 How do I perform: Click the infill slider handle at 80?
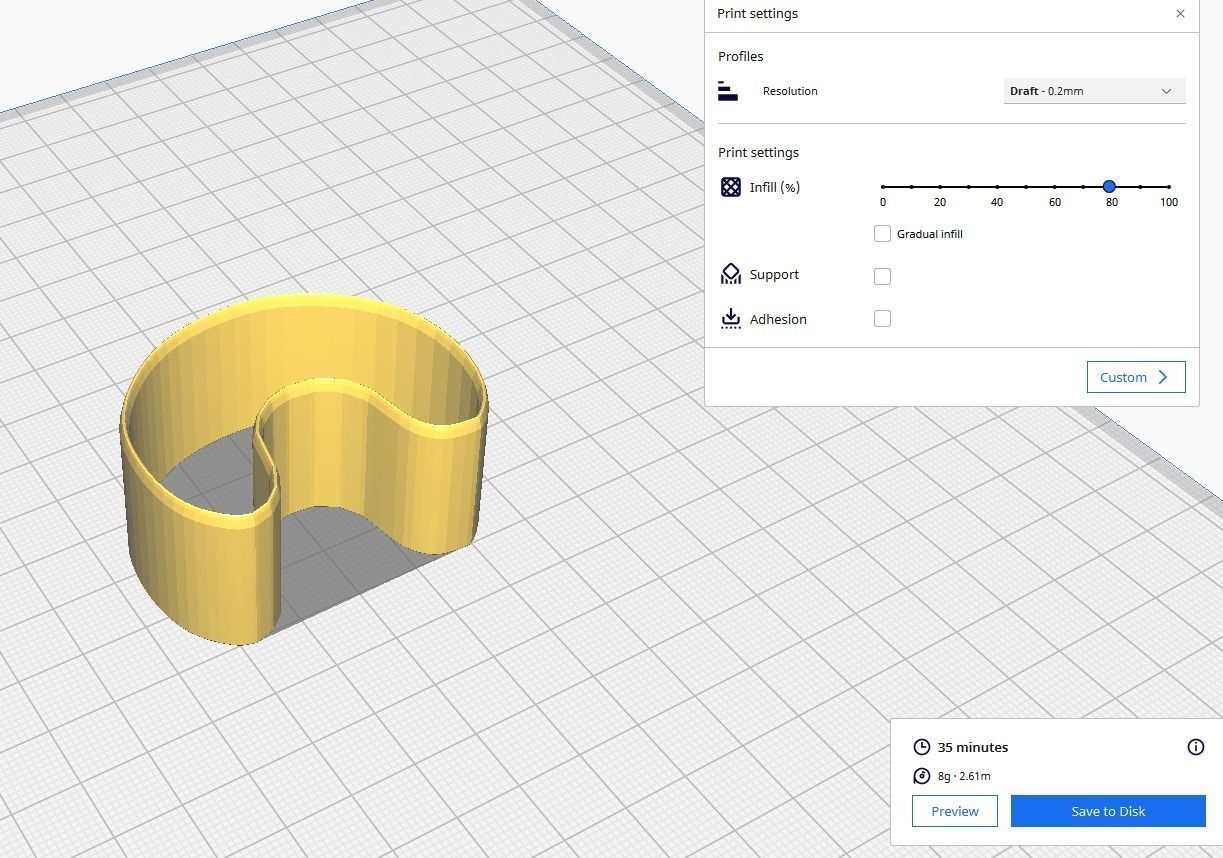tap(1110, 187)
